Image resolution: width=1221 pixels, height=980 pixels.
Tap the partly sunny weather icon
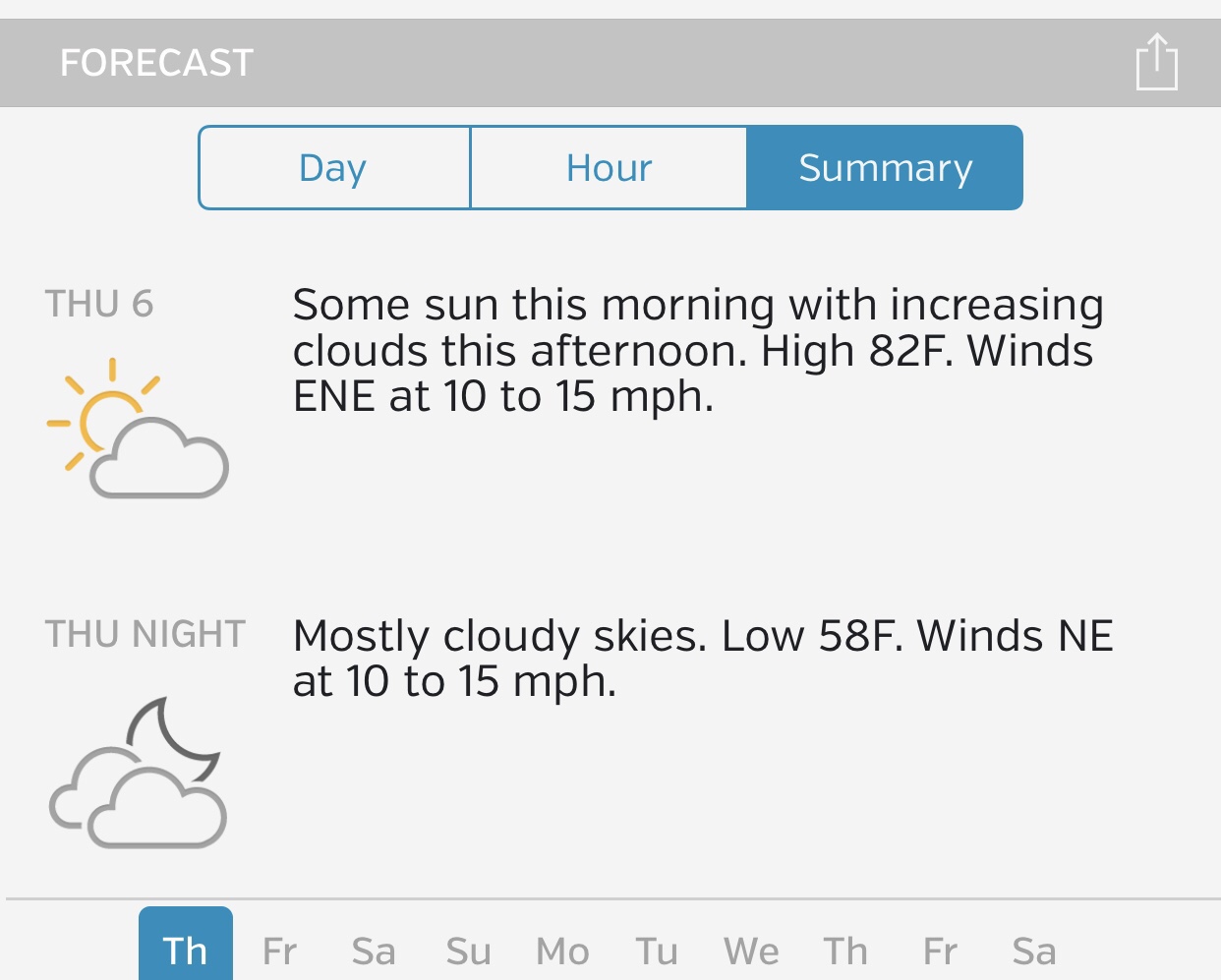(x=138, y=430)
